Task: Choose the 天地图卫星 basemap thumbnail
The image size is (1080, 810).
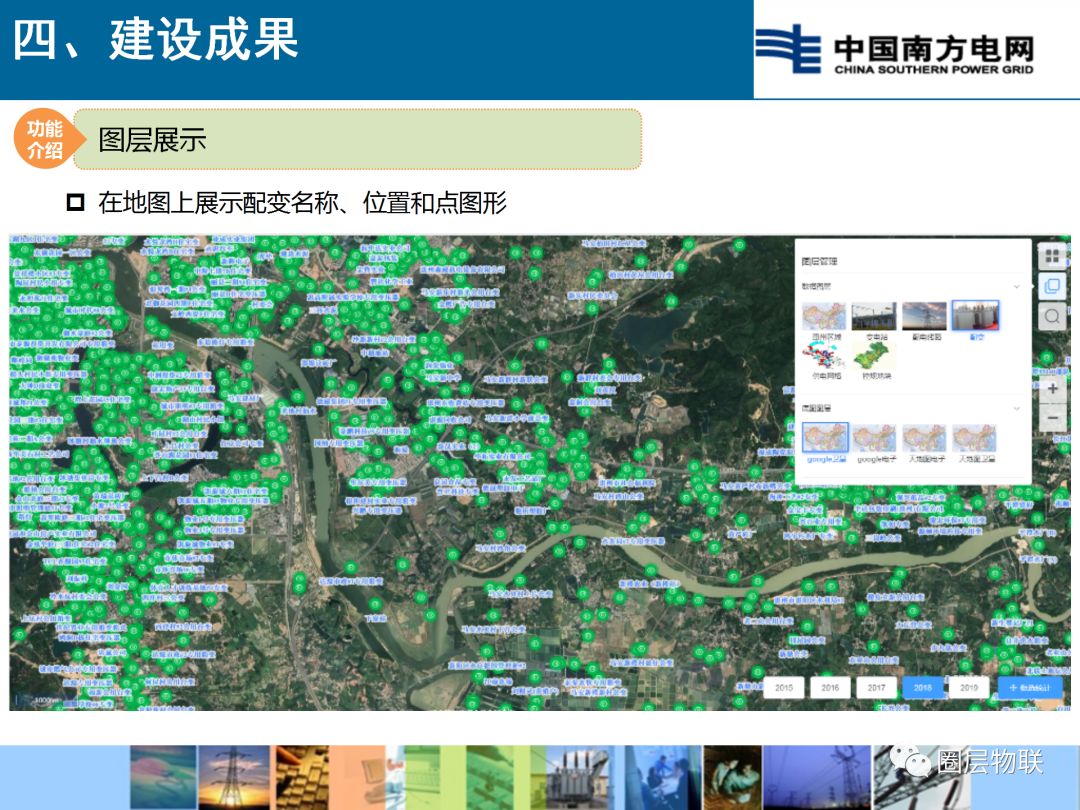Action: 975,438
